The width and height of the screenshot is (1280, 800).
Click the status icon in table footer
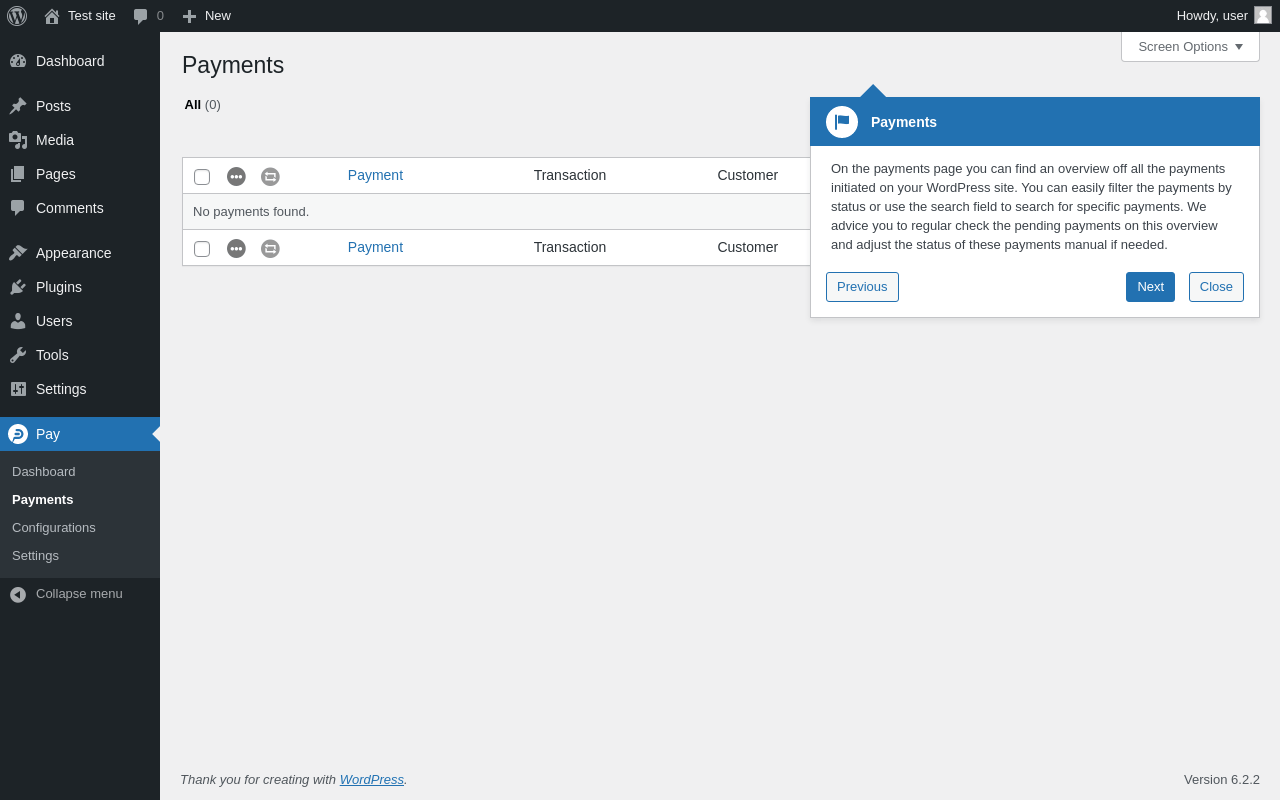(x=236, y=248)
